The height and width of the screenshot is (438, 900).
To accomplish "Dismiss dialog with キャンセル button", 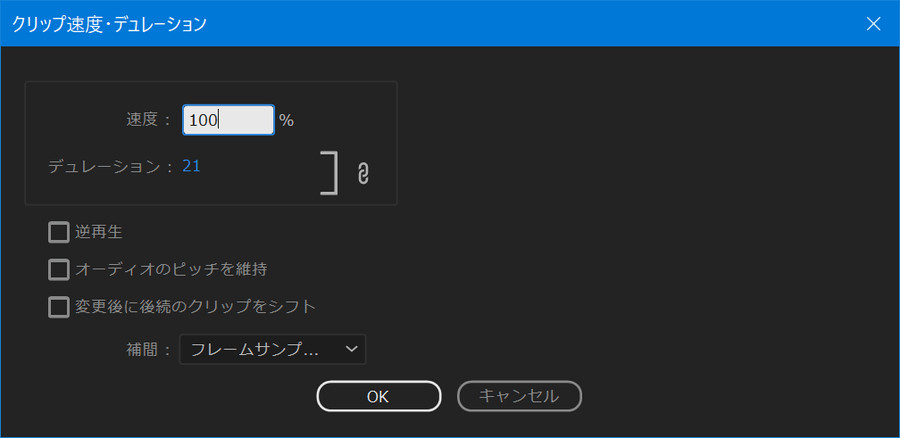I will coord(519,396).
